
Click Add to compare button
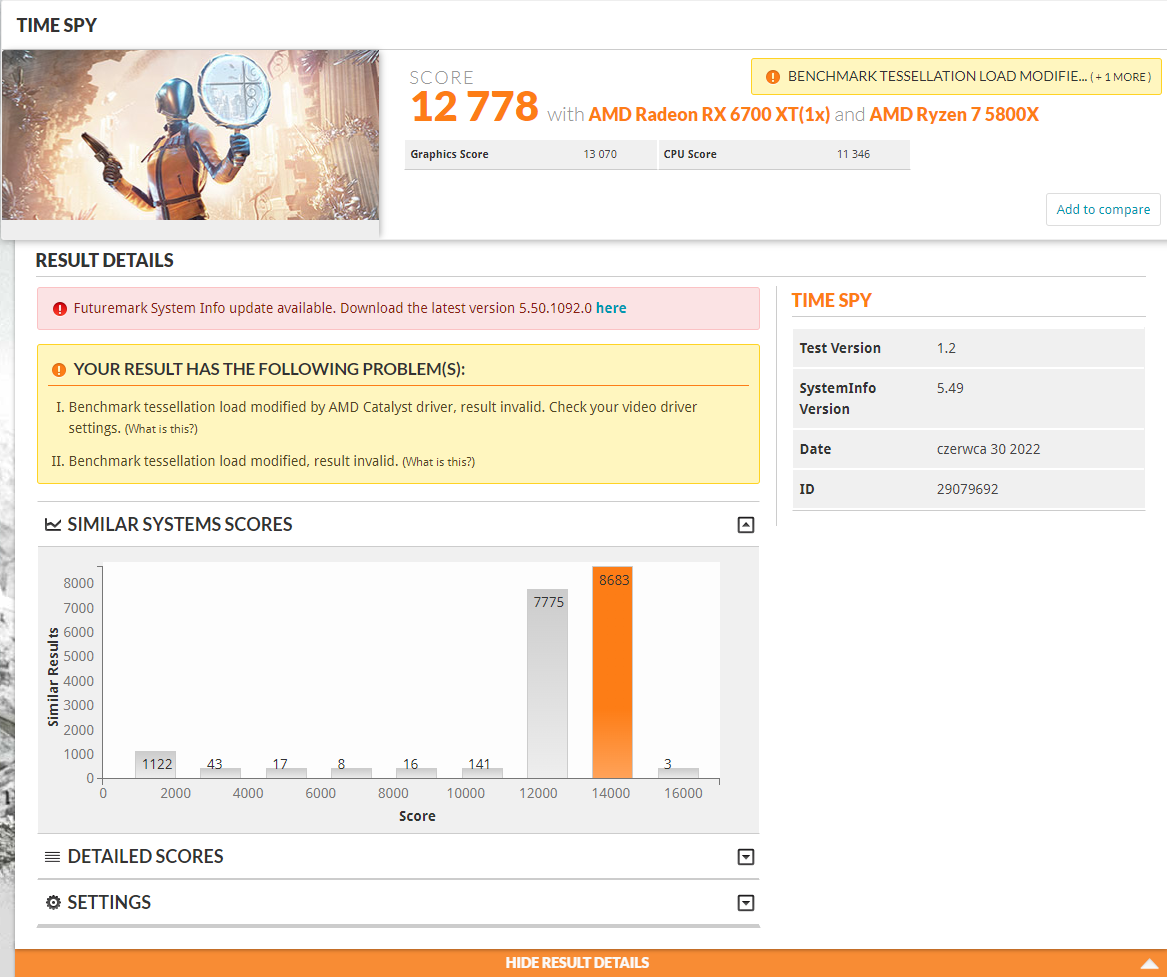coord(1103,209)
